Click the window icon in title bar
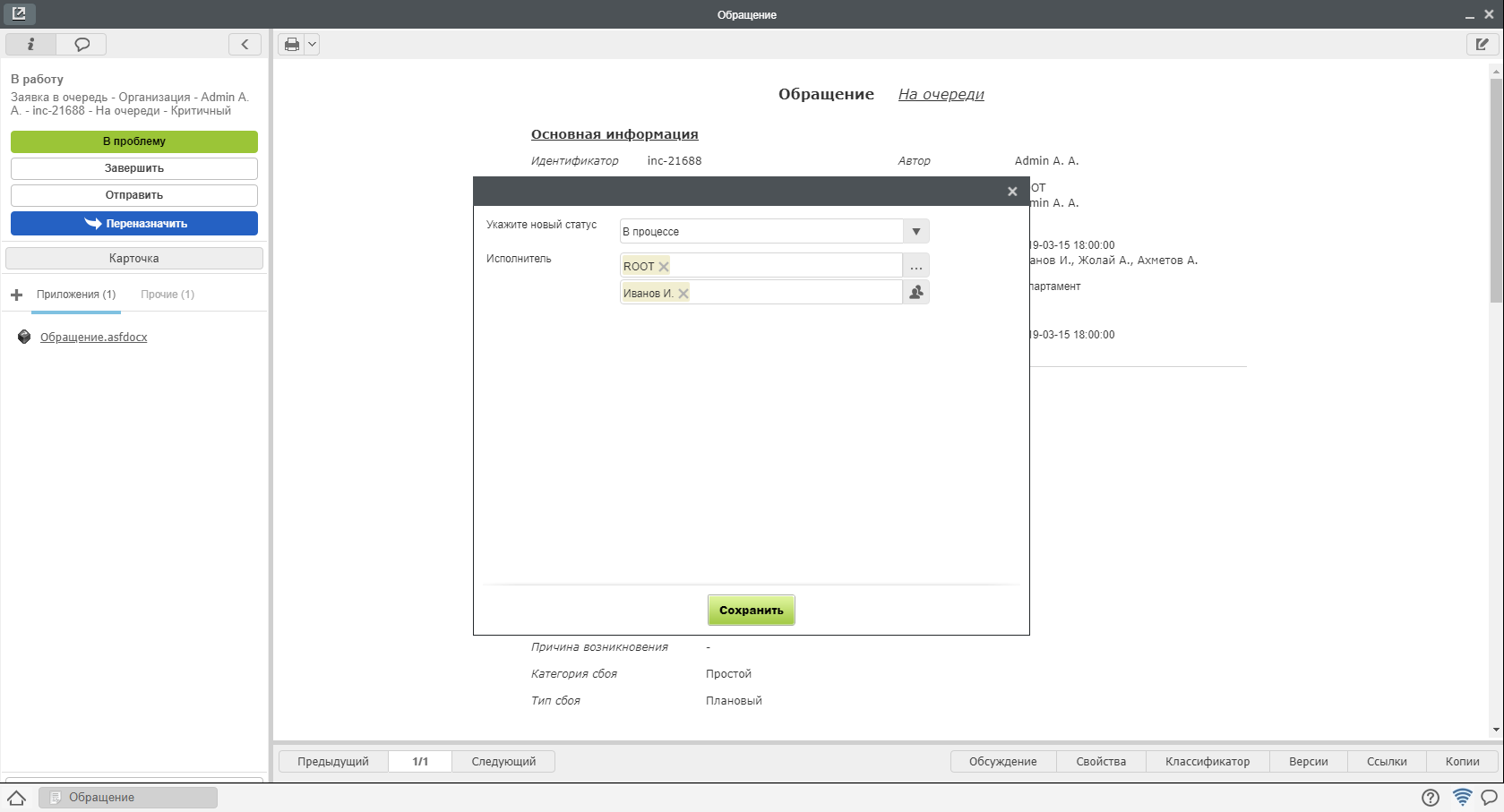 coord(19,13)
